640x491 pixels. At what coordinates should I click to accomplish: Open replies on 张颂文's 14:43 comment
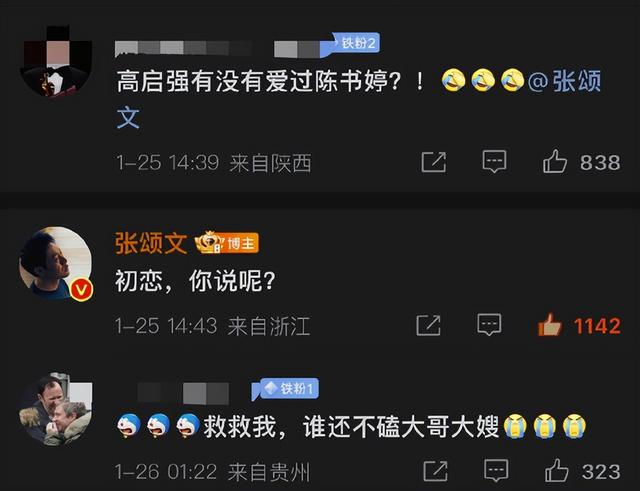489,324
